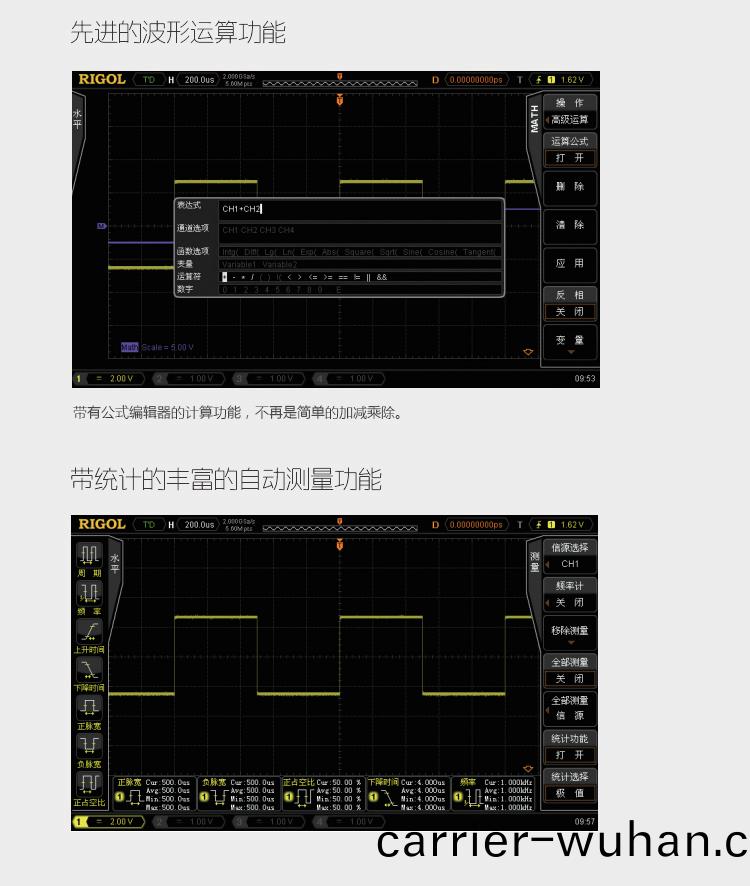750x886 pixels.
Task: Toggle the 频率计 frequency counter setting
Action: (x=569, y=603)
